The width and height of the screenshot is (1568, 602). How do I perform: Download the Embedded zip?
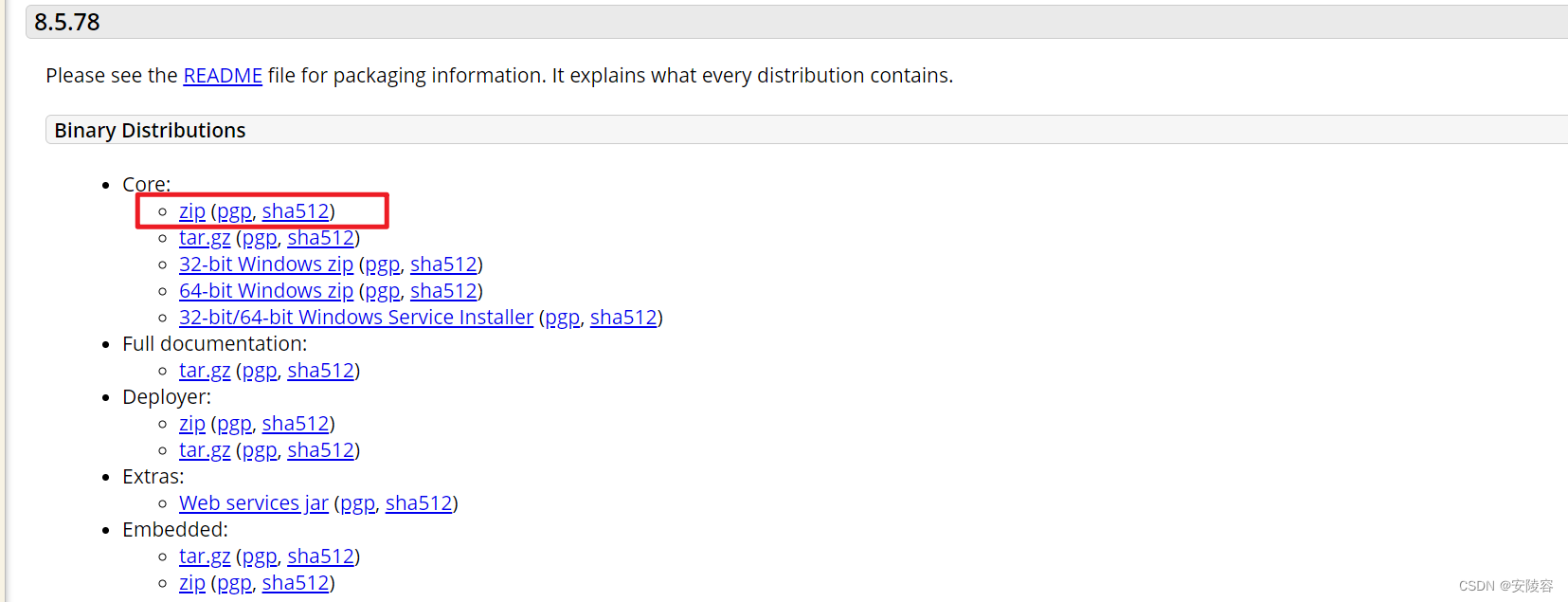(x=192, y=583)
